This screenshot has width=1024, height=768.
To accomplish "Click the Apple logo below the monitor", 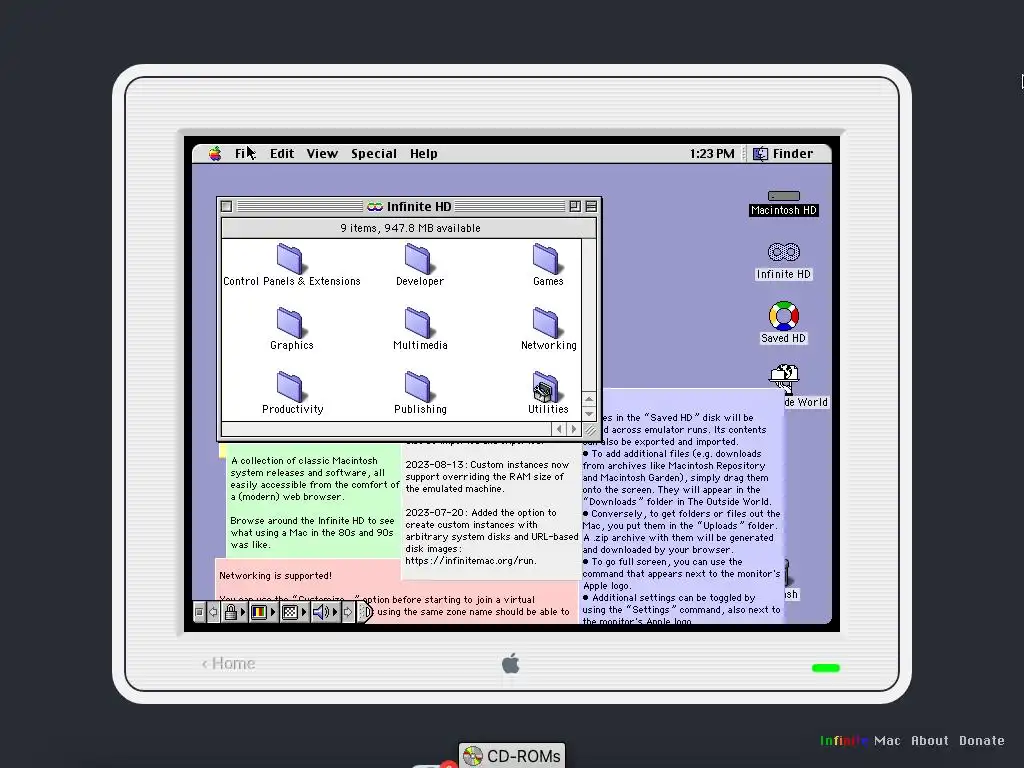I will tap(511, 664).
